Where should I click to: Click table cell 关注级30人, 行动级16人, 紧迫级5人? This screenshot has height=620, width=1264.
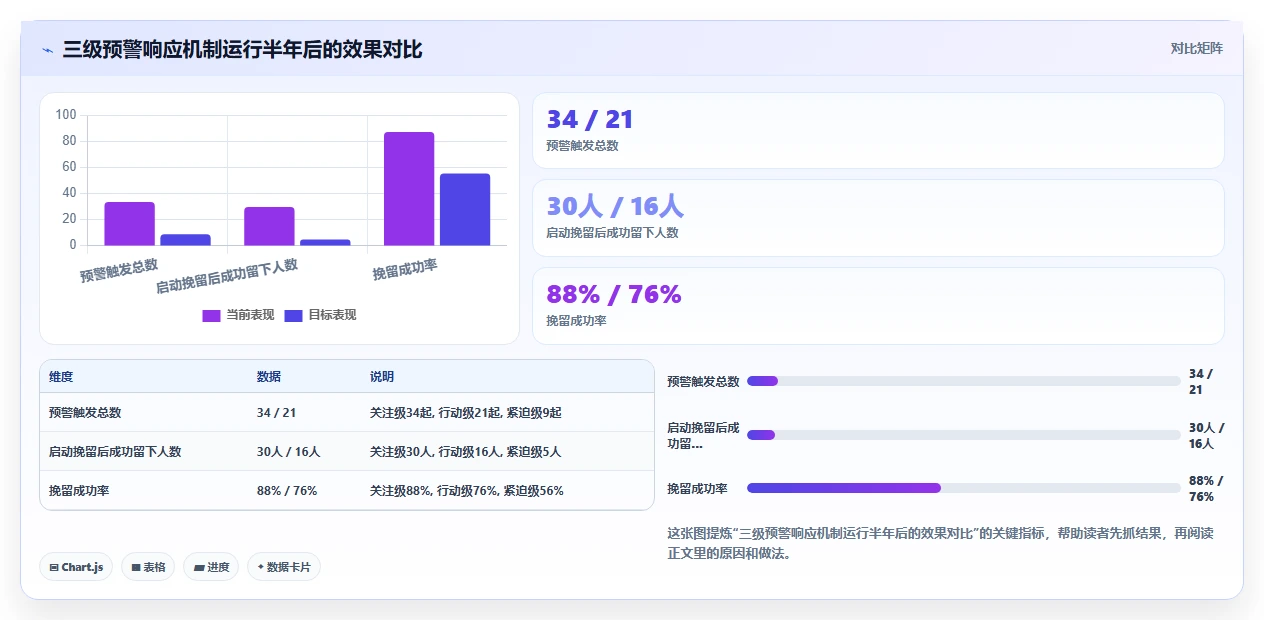(466, 451)
